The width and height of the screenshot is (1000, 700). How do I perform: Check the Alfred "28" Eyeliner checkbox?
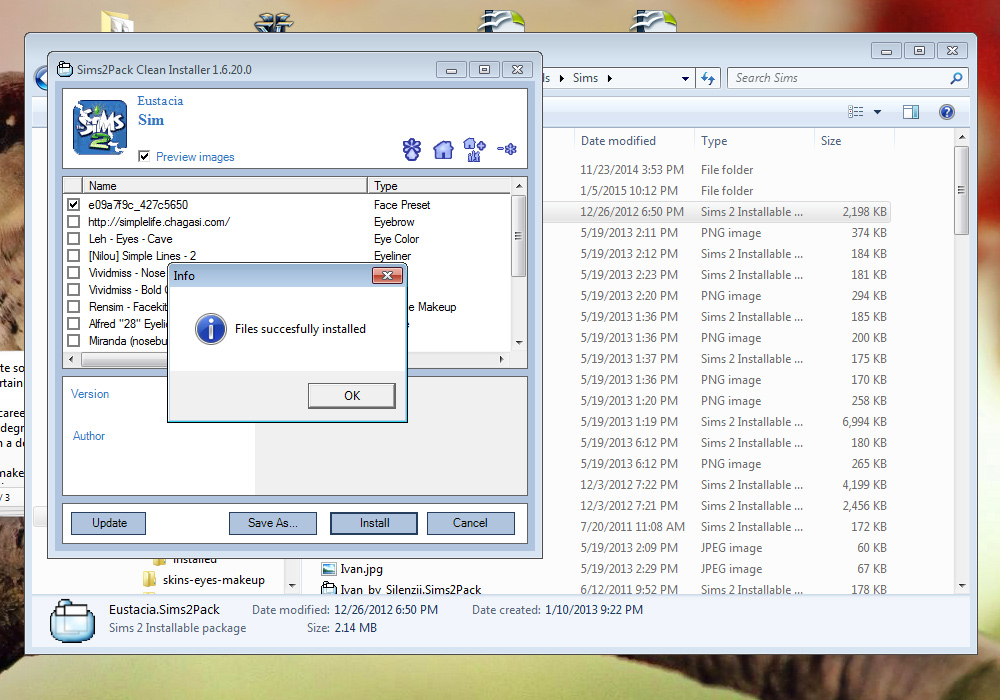point(73,324)
